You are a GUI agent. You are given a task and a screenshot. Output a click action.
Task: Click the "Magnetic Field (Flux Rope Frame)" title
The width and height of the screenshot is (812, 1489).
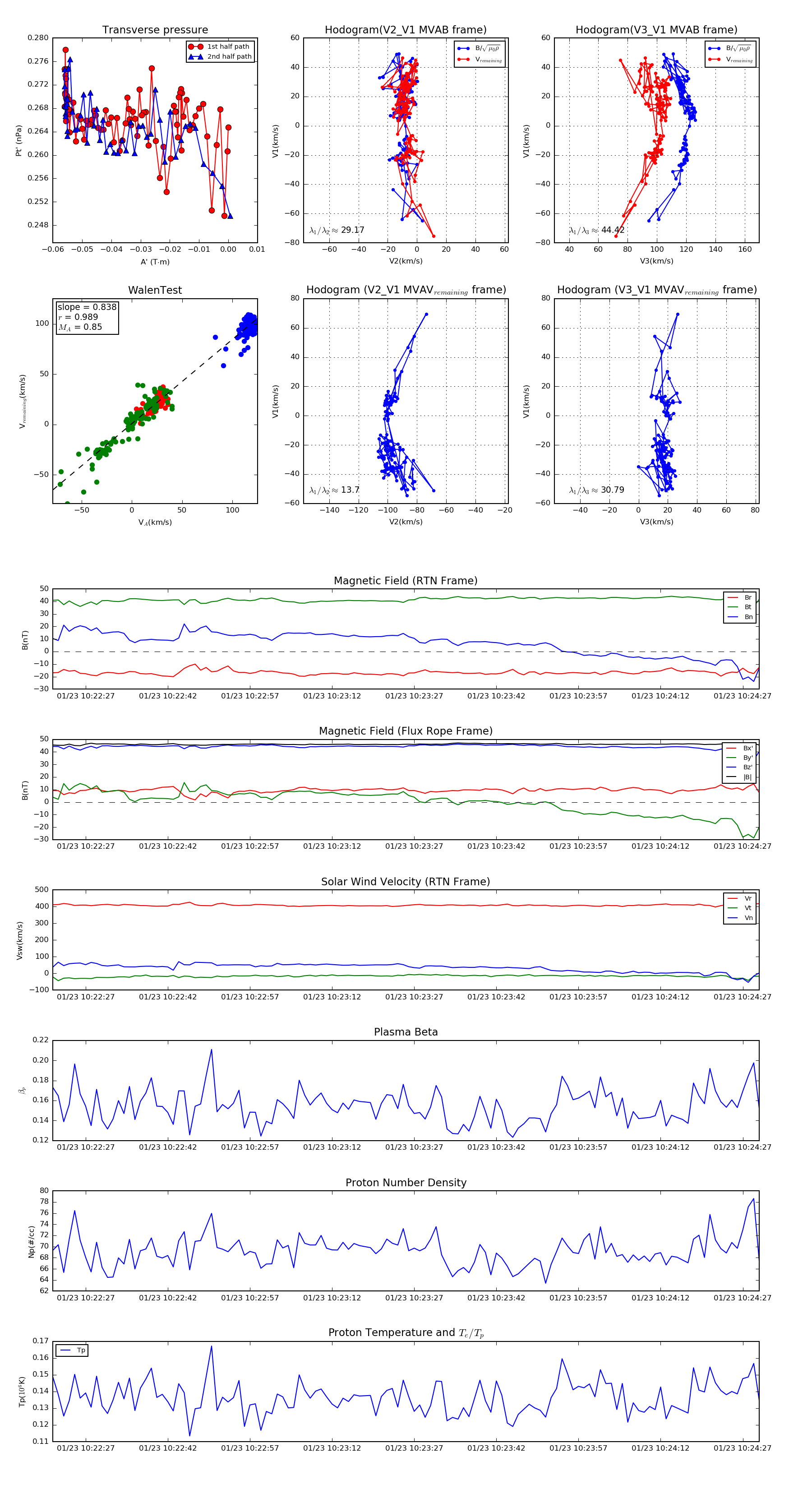coord(406,731)
